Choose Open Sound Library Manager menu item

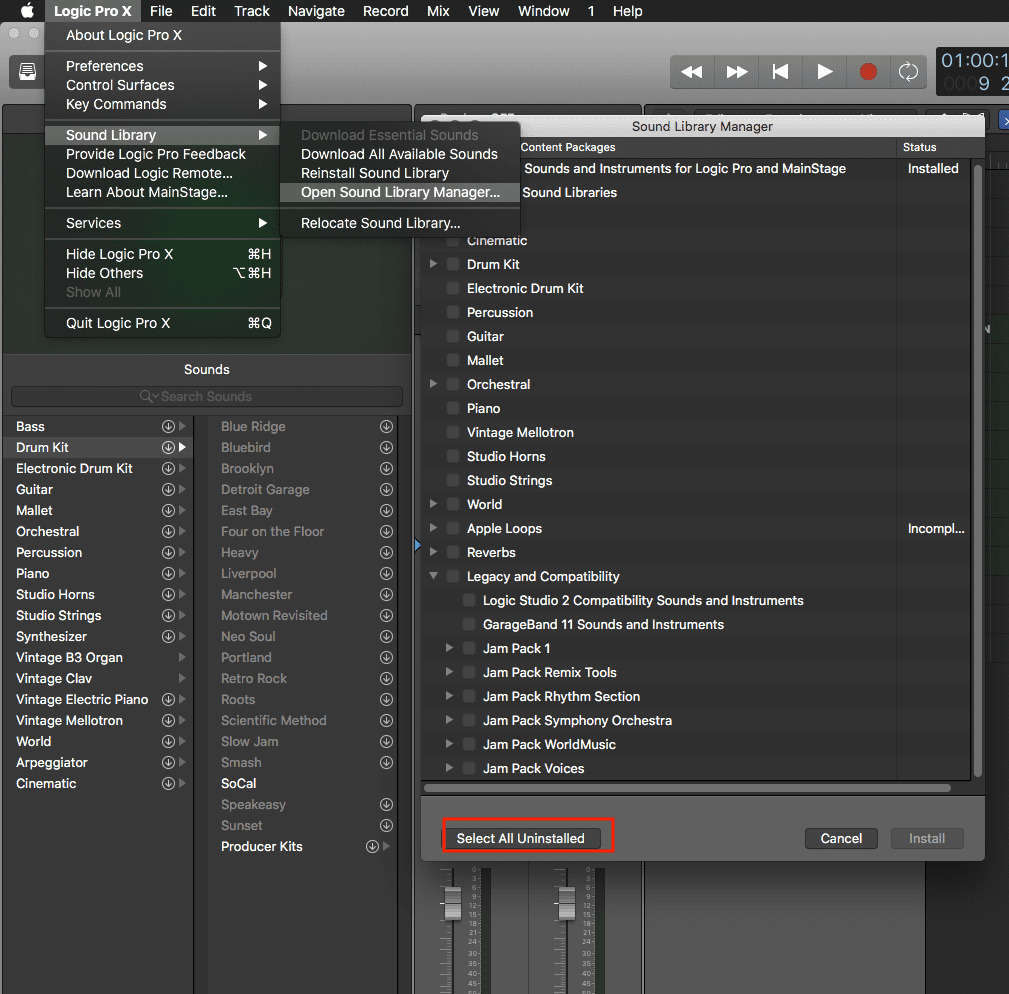(x=400, y=192)
